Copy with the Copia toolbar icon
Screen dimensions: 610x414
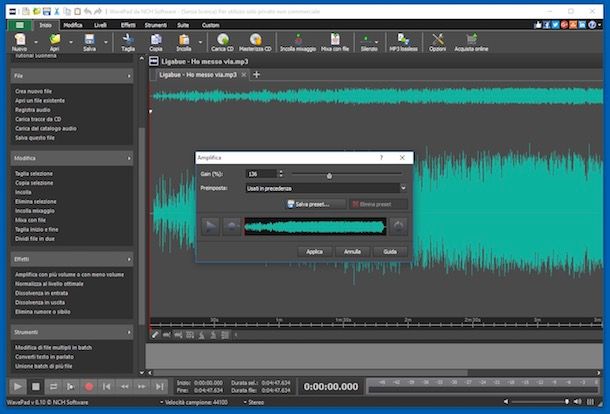(156, 42)
